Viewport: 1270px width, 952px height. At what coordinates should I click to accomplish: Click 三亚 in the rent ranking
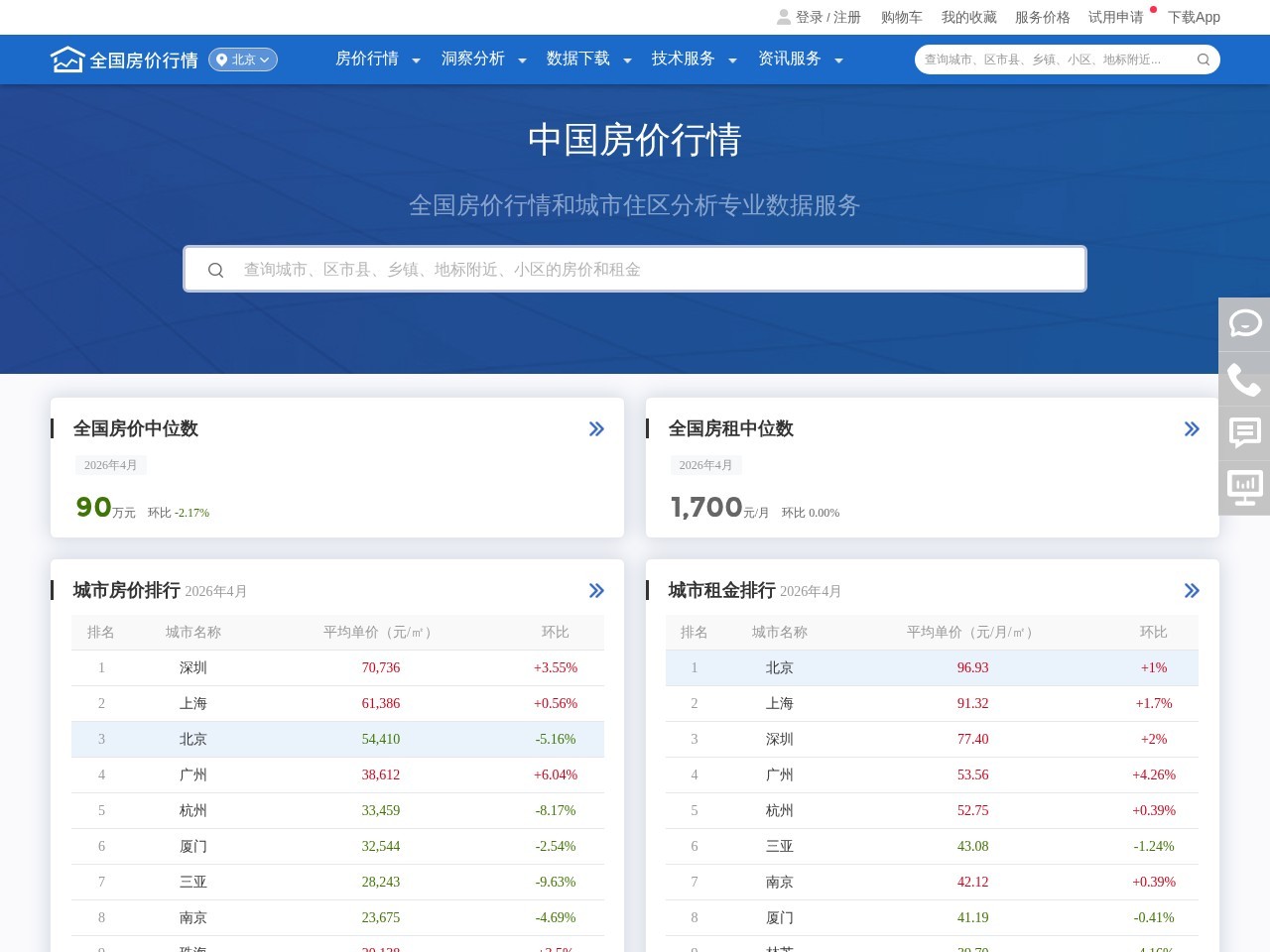[780, 846]
